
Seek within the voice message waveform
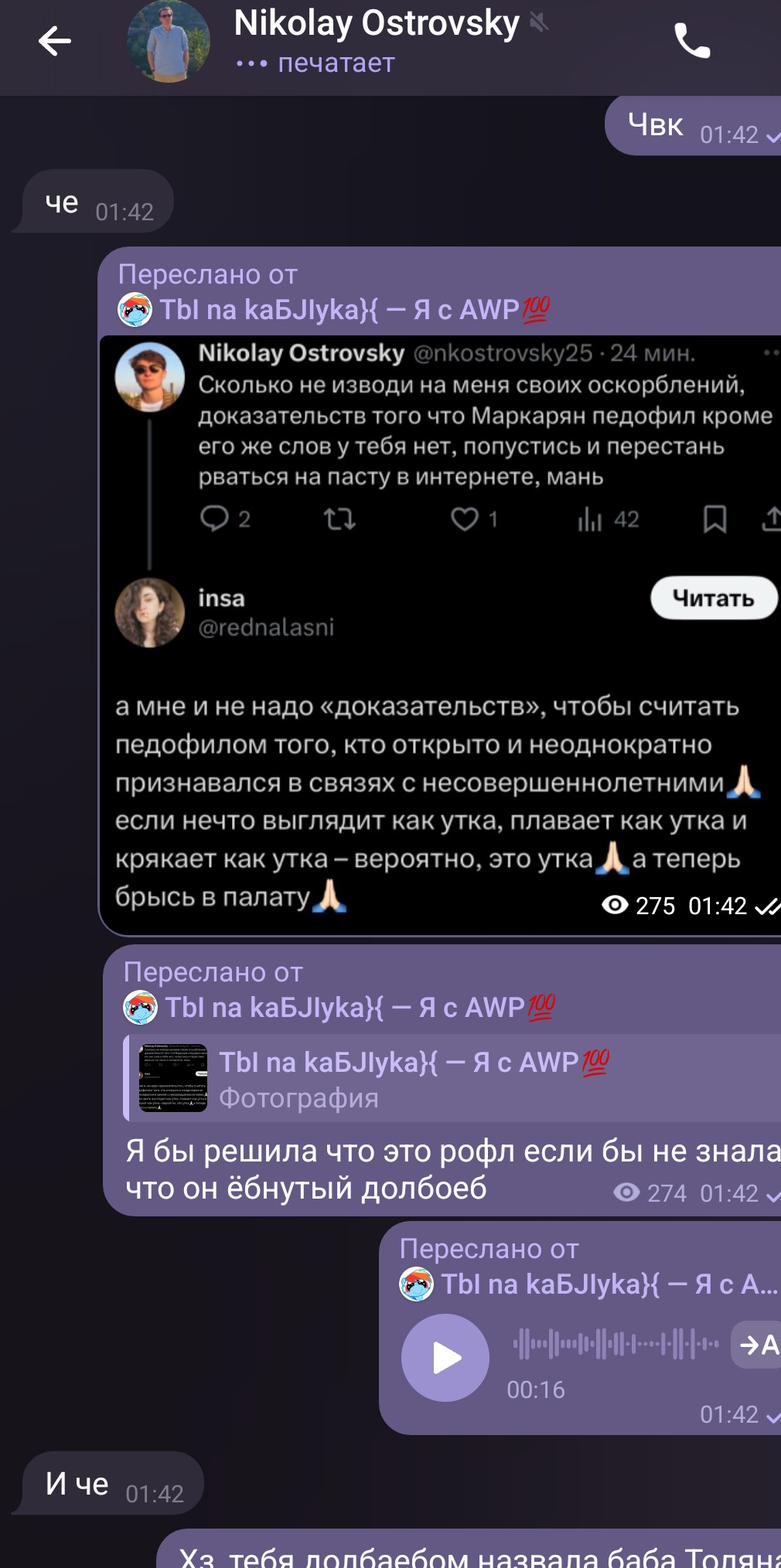point(616,1344)
